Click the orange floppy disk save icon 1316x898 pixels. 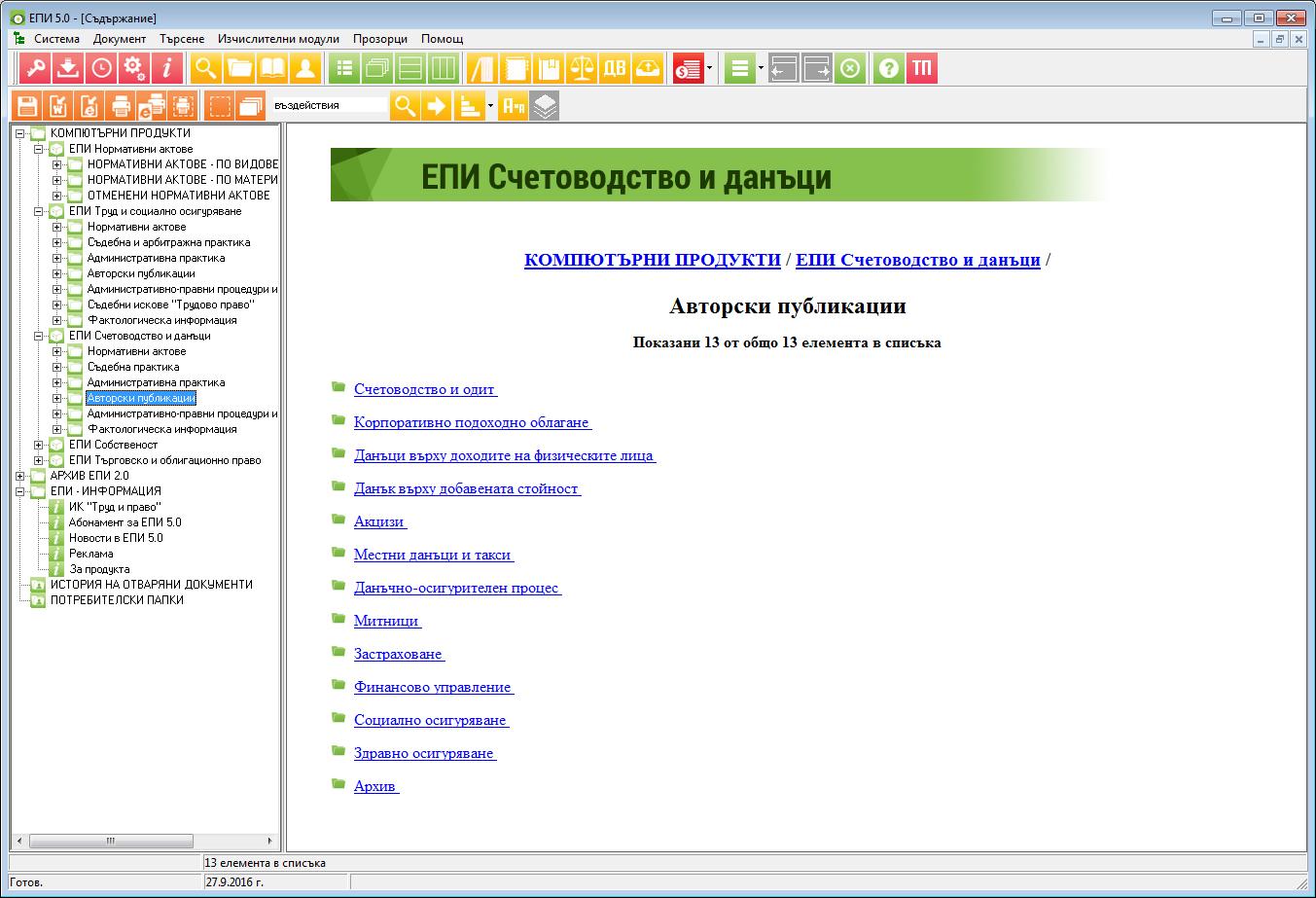point(27,105)
